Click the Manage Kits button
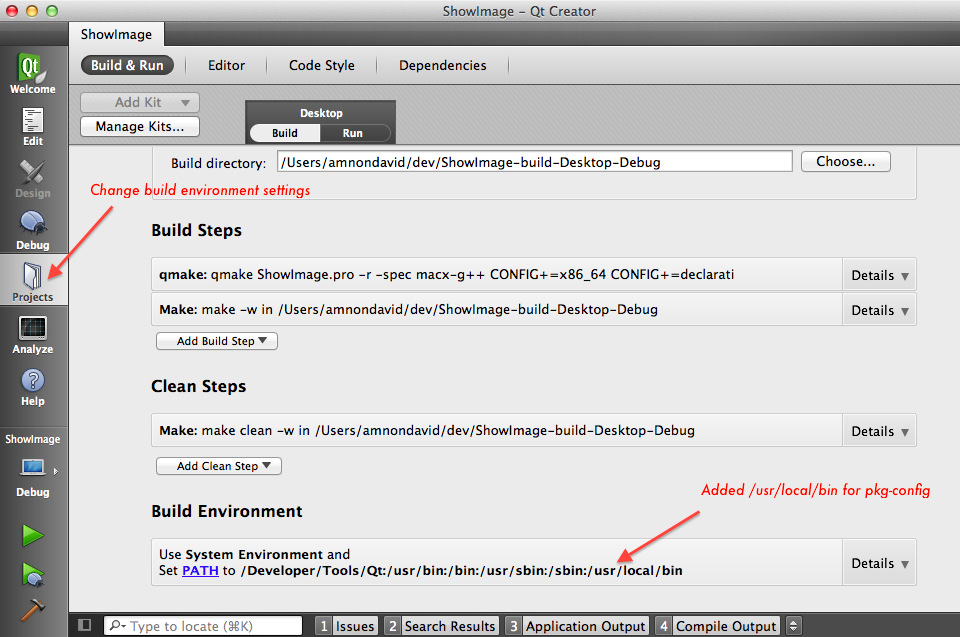The width and height of the screenshot is (960, 637). click(140, 126)
